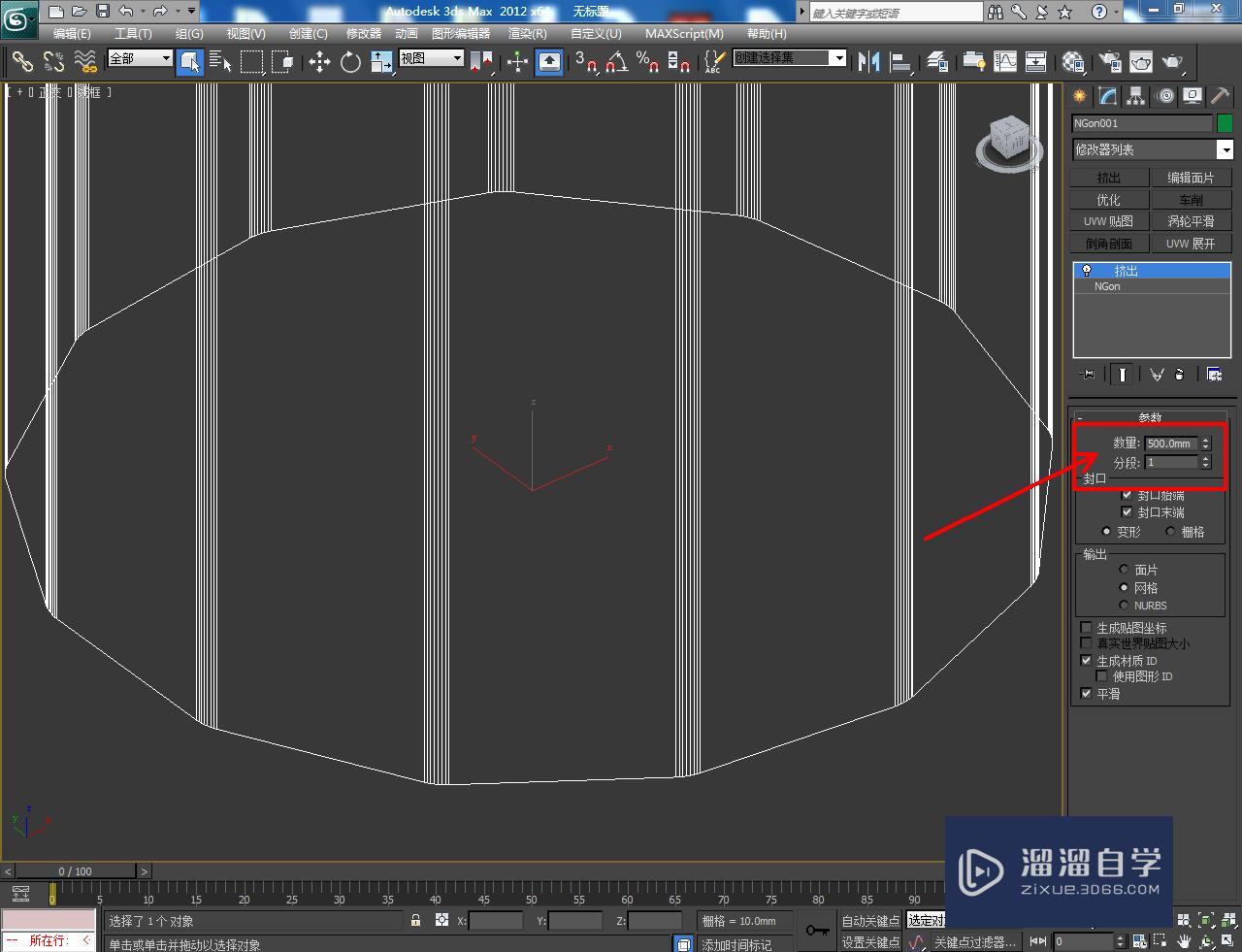1242x952 pixels.
Task: Switch to Motion panel tab
Action: [x=1164, y=96]
